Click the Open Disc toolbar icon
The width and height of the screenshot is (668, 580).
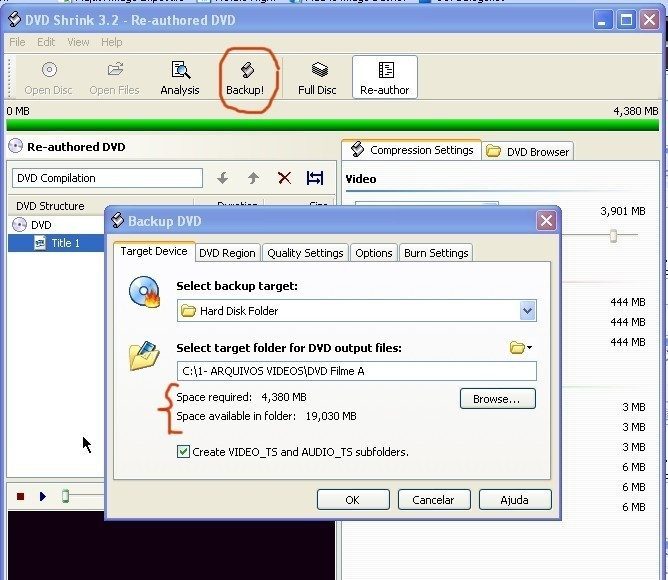49,78
